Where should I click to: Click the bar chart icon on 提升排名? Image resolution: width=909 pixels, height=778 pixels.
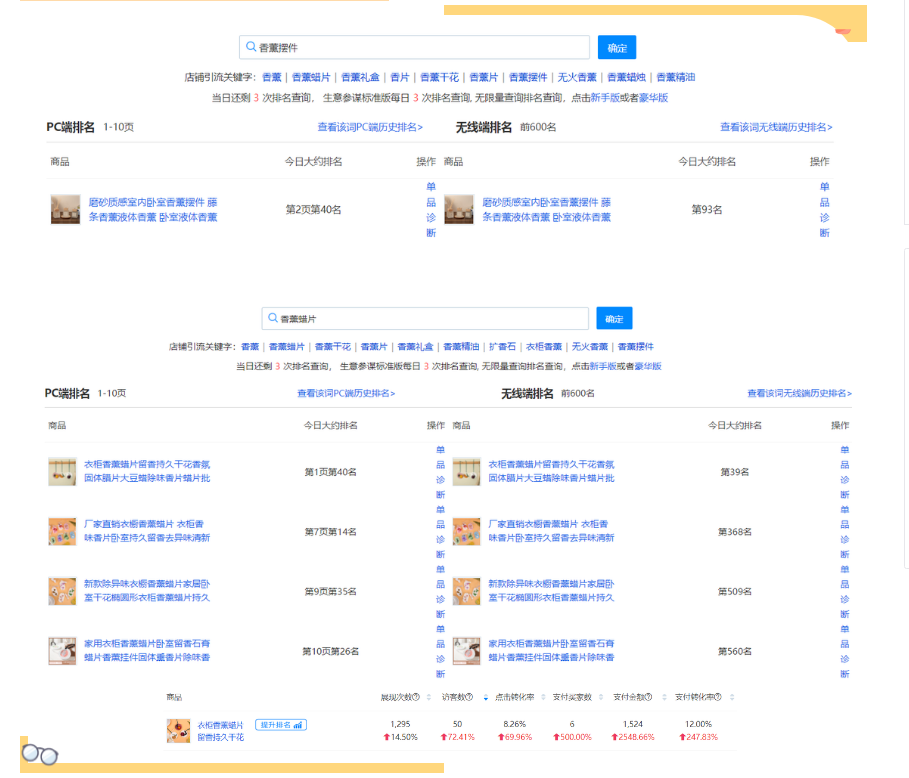[299, 725]
